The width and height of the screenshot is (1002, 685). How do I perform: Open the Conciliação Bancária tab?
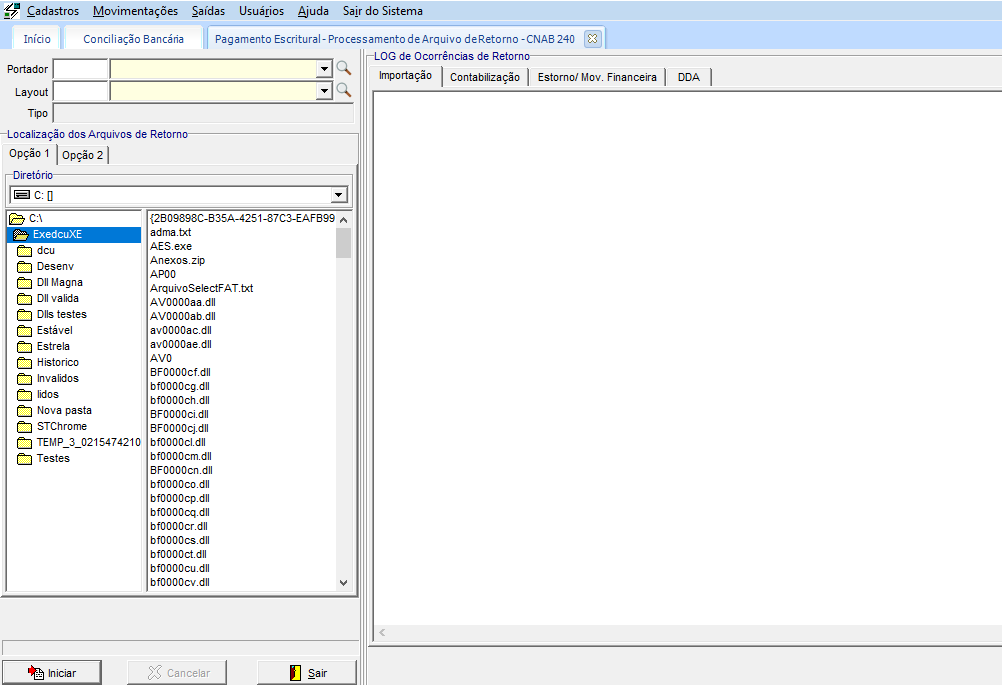[133, 39]
